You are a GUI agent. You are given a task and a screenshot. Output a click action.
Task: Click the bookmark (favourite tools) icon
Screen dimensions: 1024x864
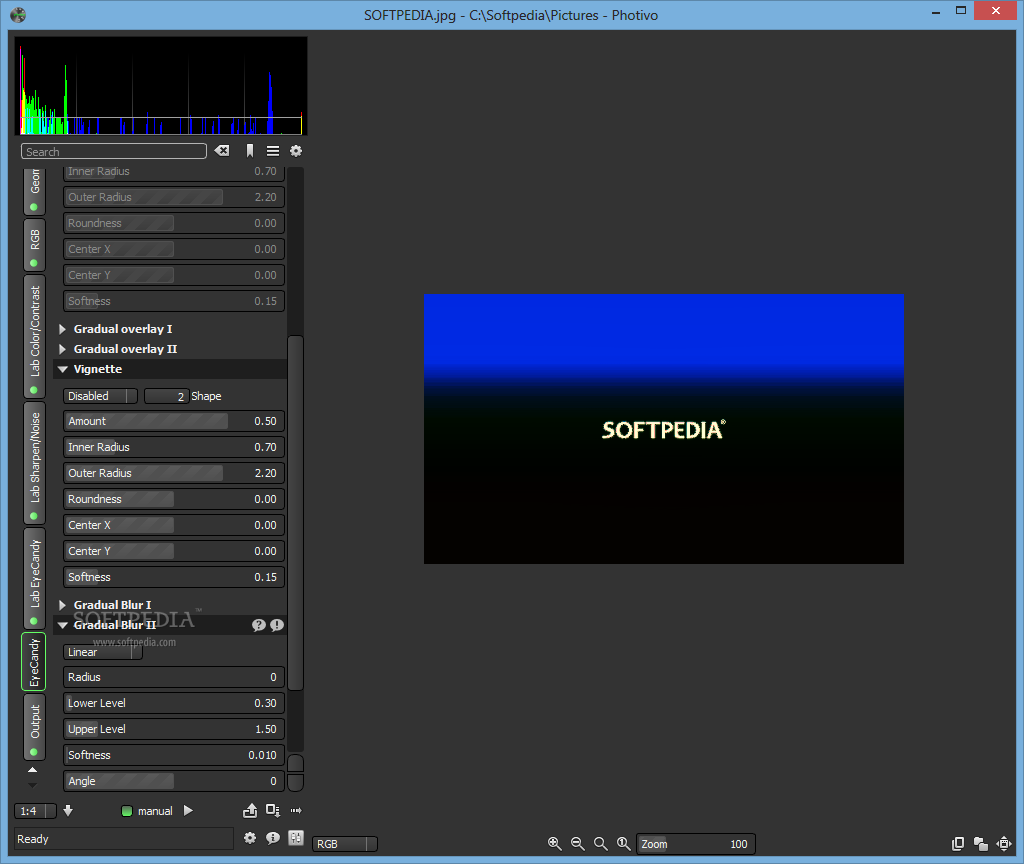(249, 151)
